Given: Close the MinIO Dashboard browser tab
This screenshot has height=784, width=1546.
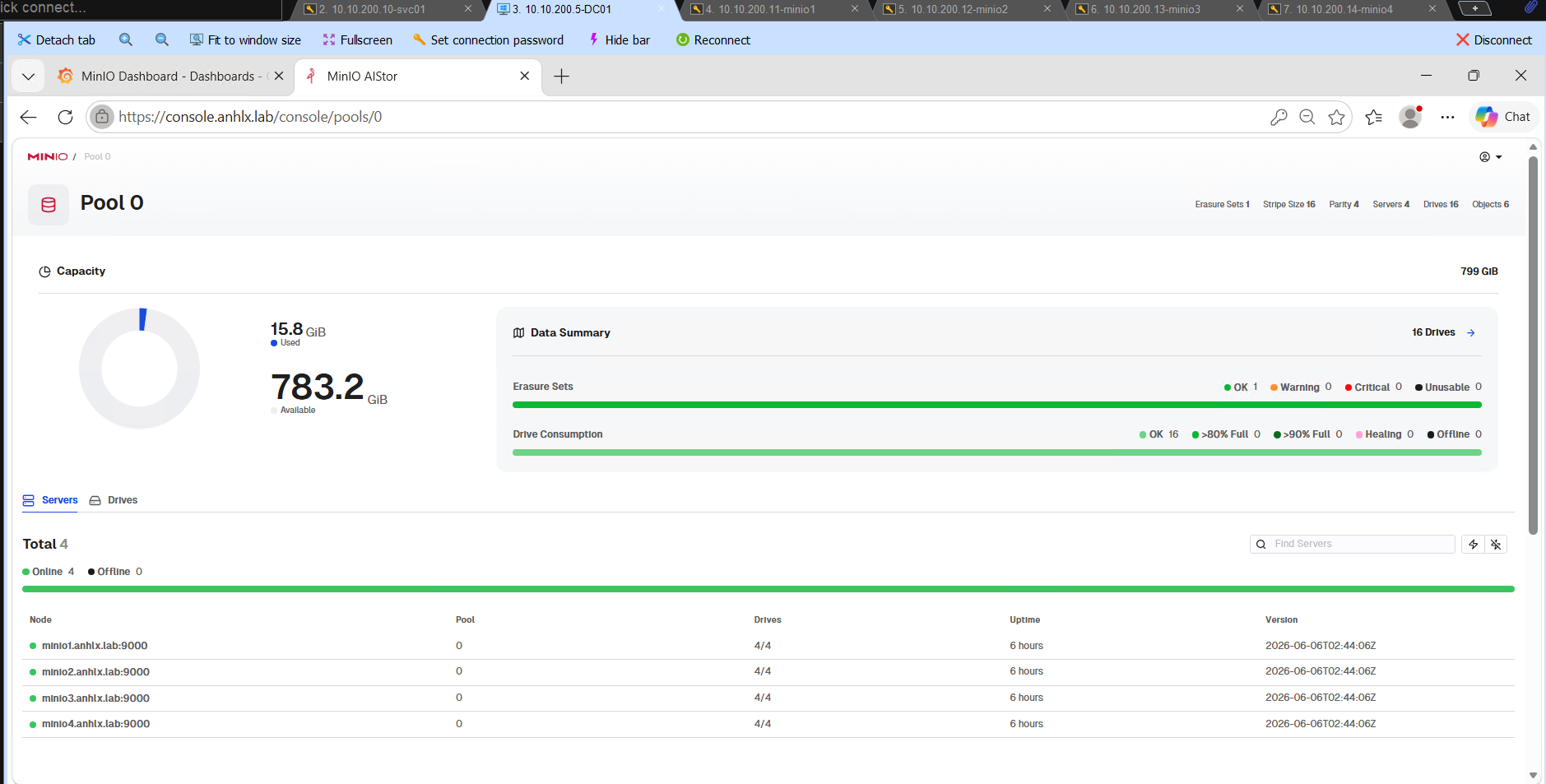Looking at the screenshot, I should (x=279, y=76).
